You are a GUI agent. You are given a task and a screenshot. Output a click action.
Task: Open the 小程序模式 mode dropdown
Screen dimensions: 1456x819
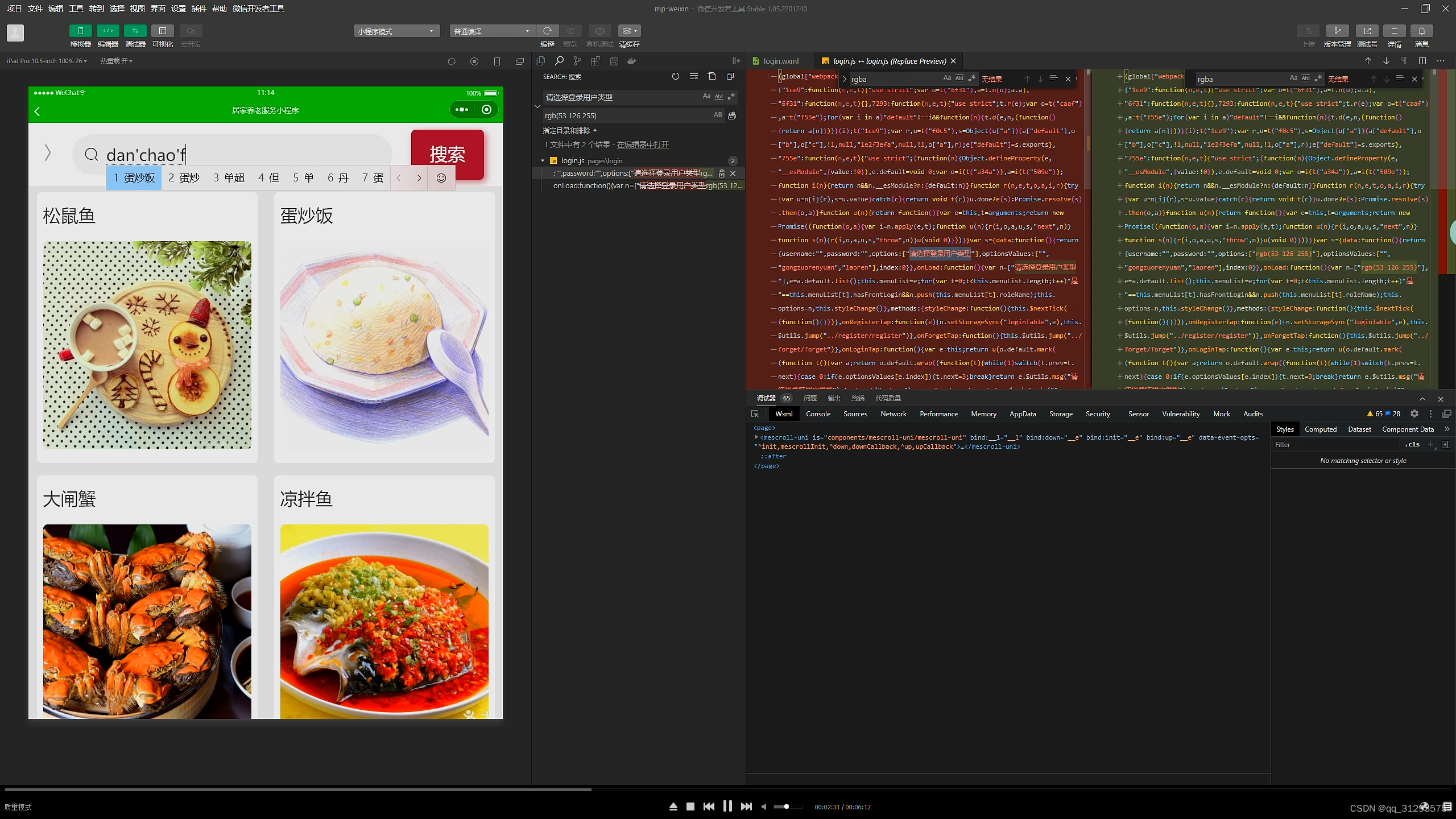tap(396, 31)
